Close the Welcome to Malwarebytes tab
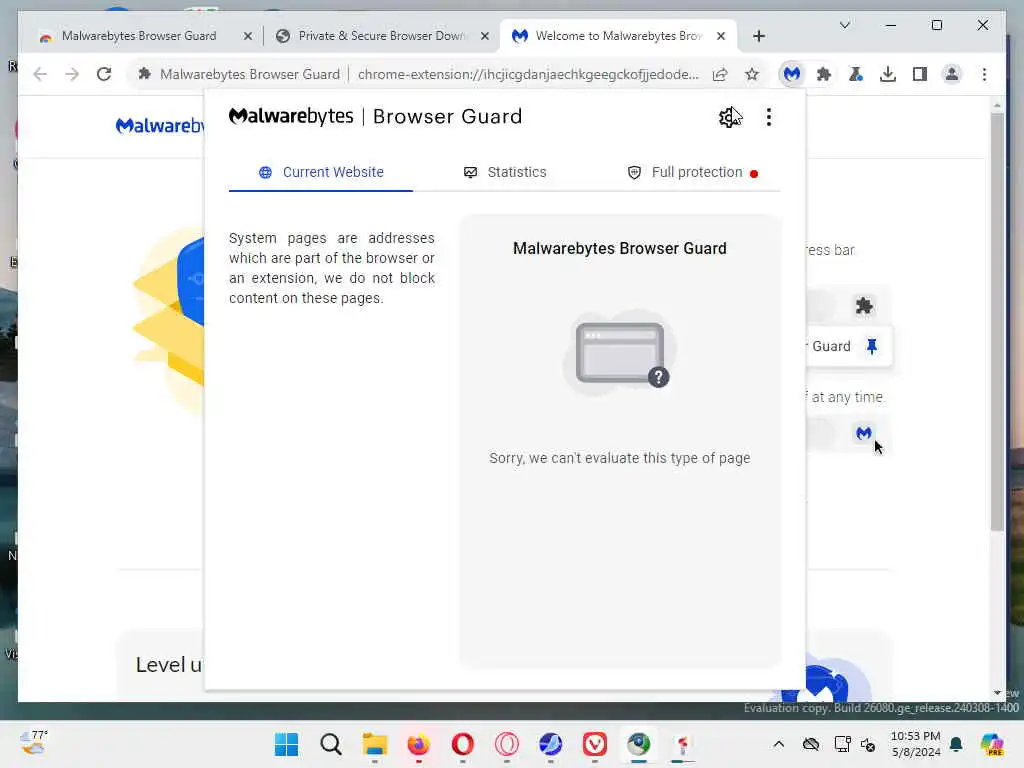The width and height of the screenshot is (1024, 768). [721, 37]
